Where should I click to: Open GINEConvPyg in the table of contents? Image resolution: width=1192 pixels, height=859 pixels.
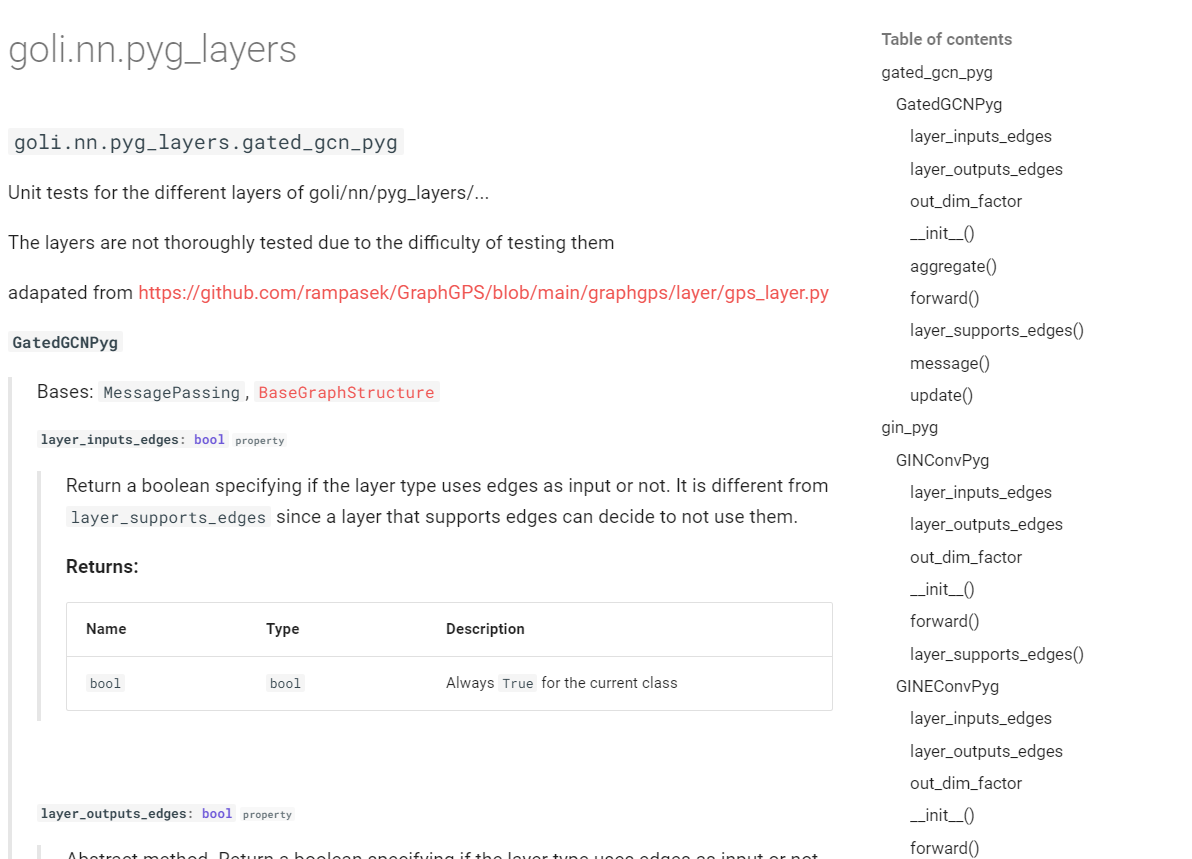point(947,686)
